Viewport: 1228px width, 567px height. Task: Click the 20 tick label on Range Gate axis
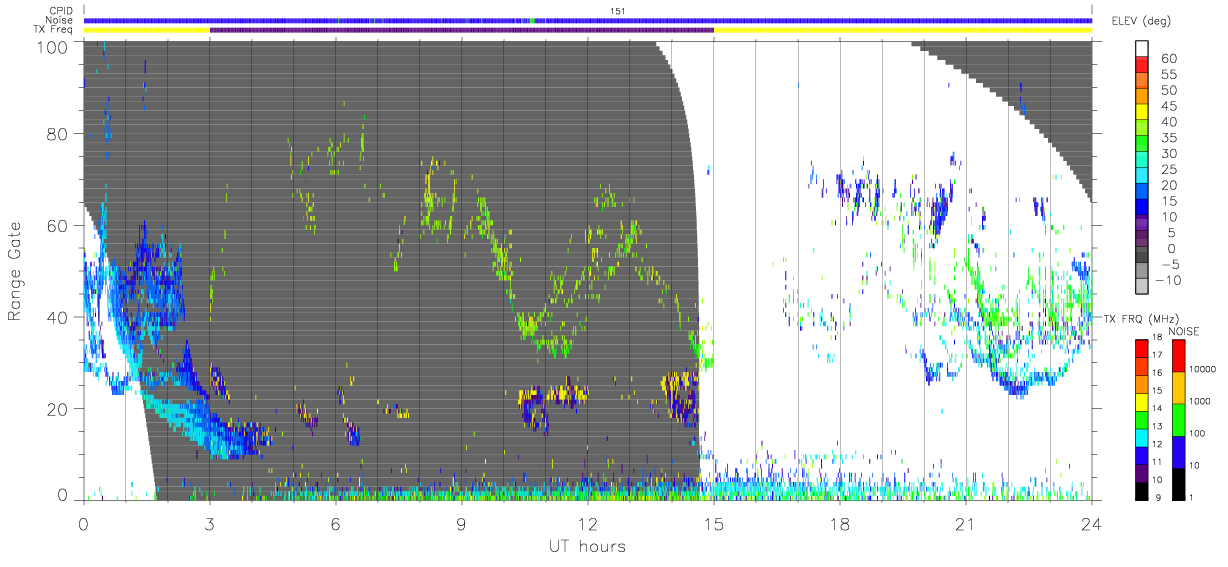pyautogui.click(x=57, y=408)
